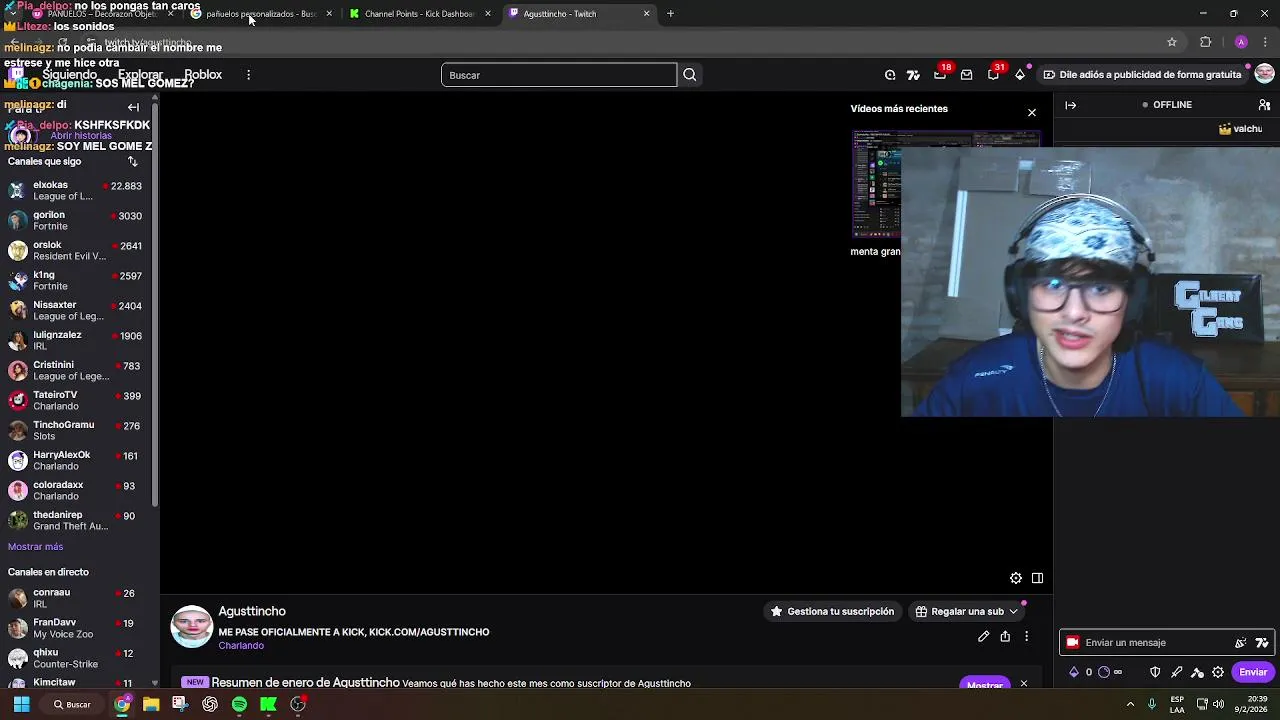Bookmark the page with the star icon
Viewport: 1280px width, 720px height.
tap(1172, 42)
